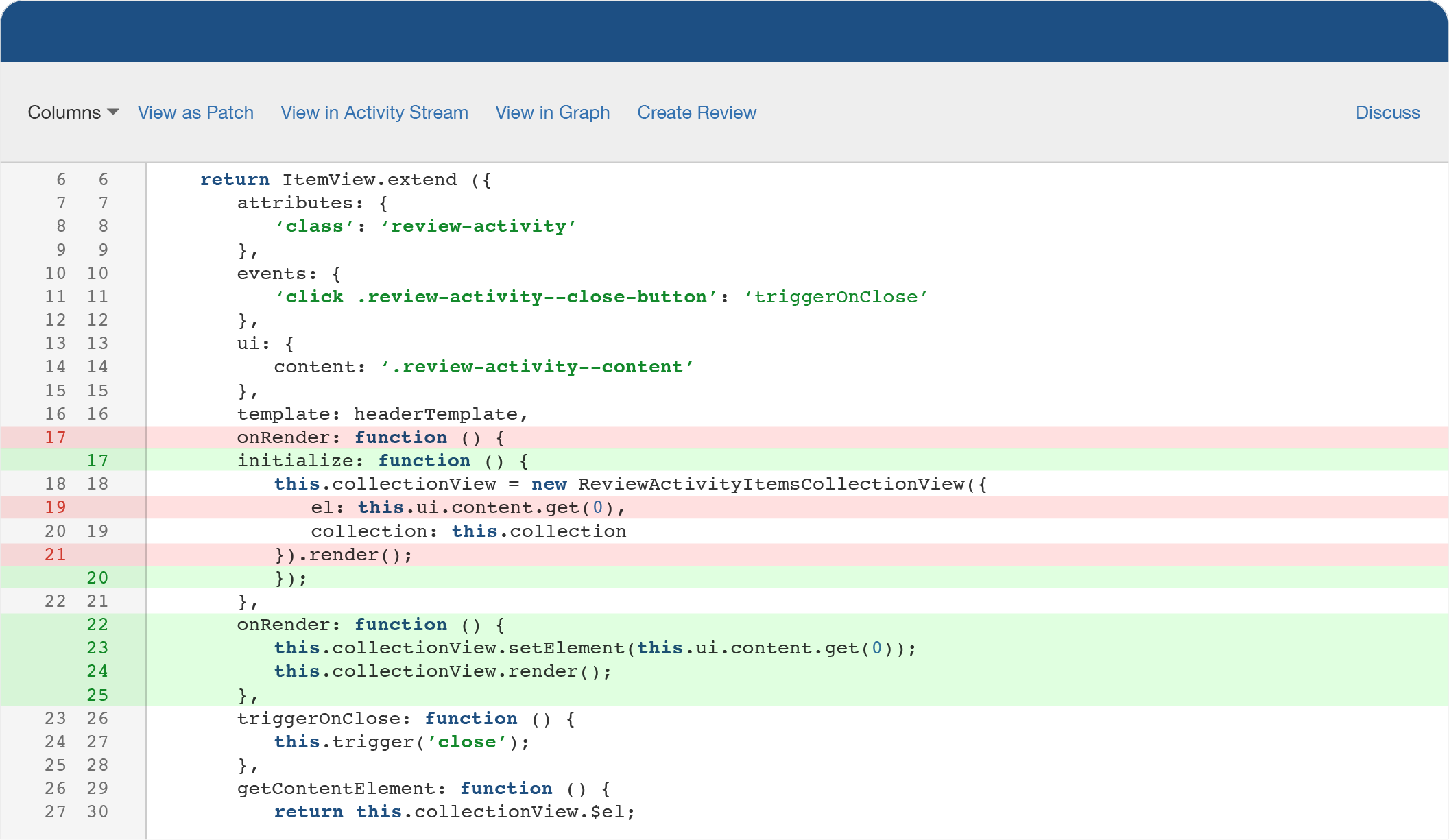The width and height of the screenshot is (1449, 840).
Task: Click the red highlighted line 19
Action: (724, 507)
